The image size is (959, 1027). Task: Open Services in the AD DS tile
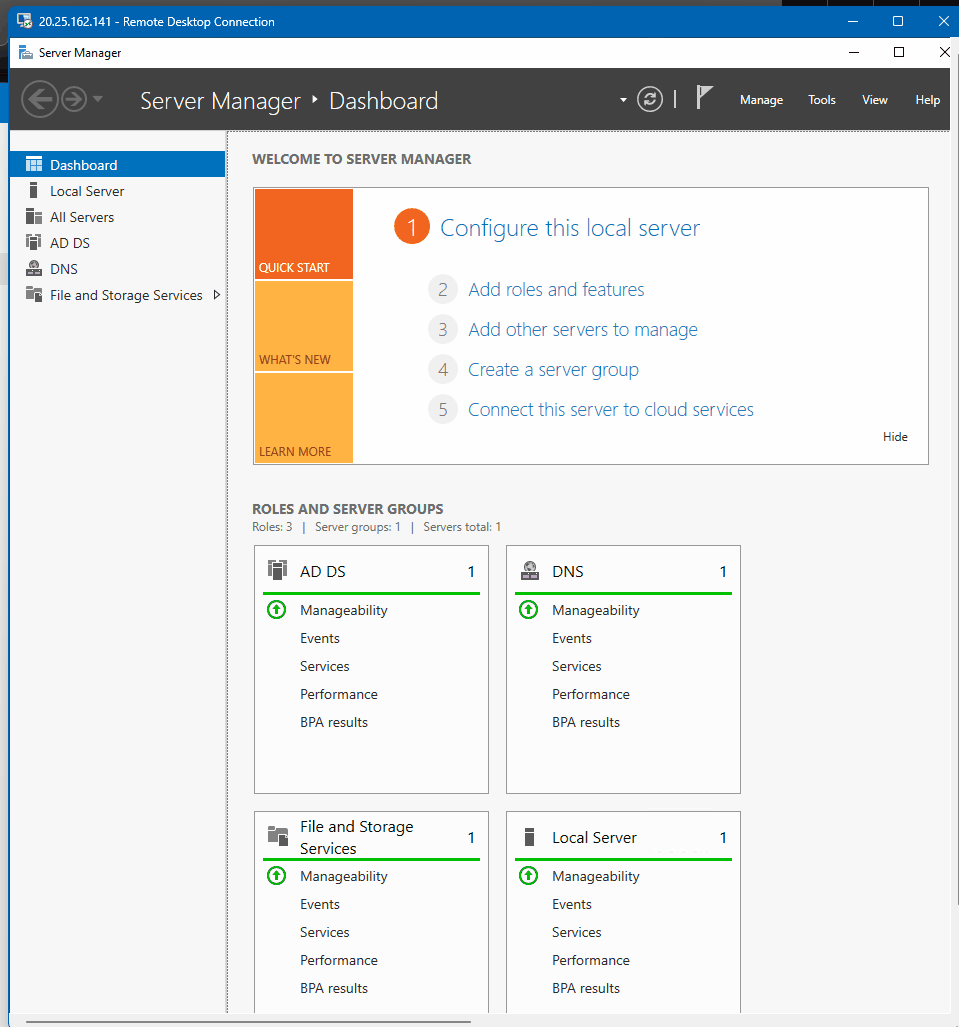tap(324, 666)
